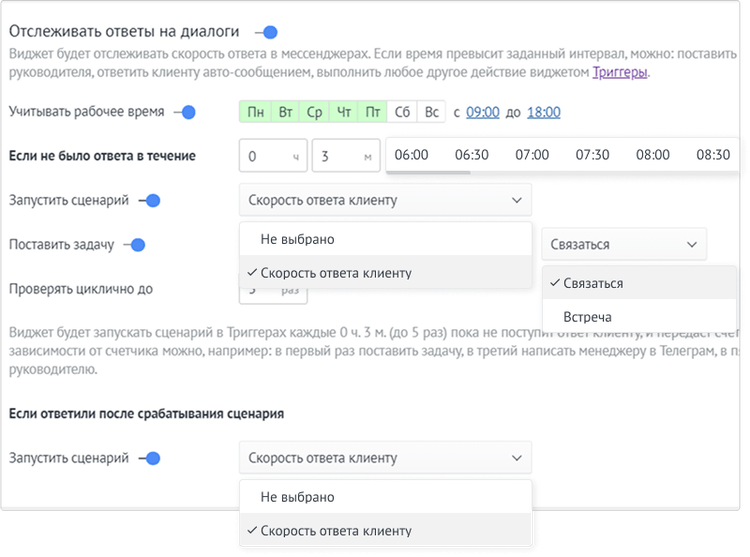Disable "Поставить задачу" switch
This screenshot has height=557, width=750.
point(135,244)
